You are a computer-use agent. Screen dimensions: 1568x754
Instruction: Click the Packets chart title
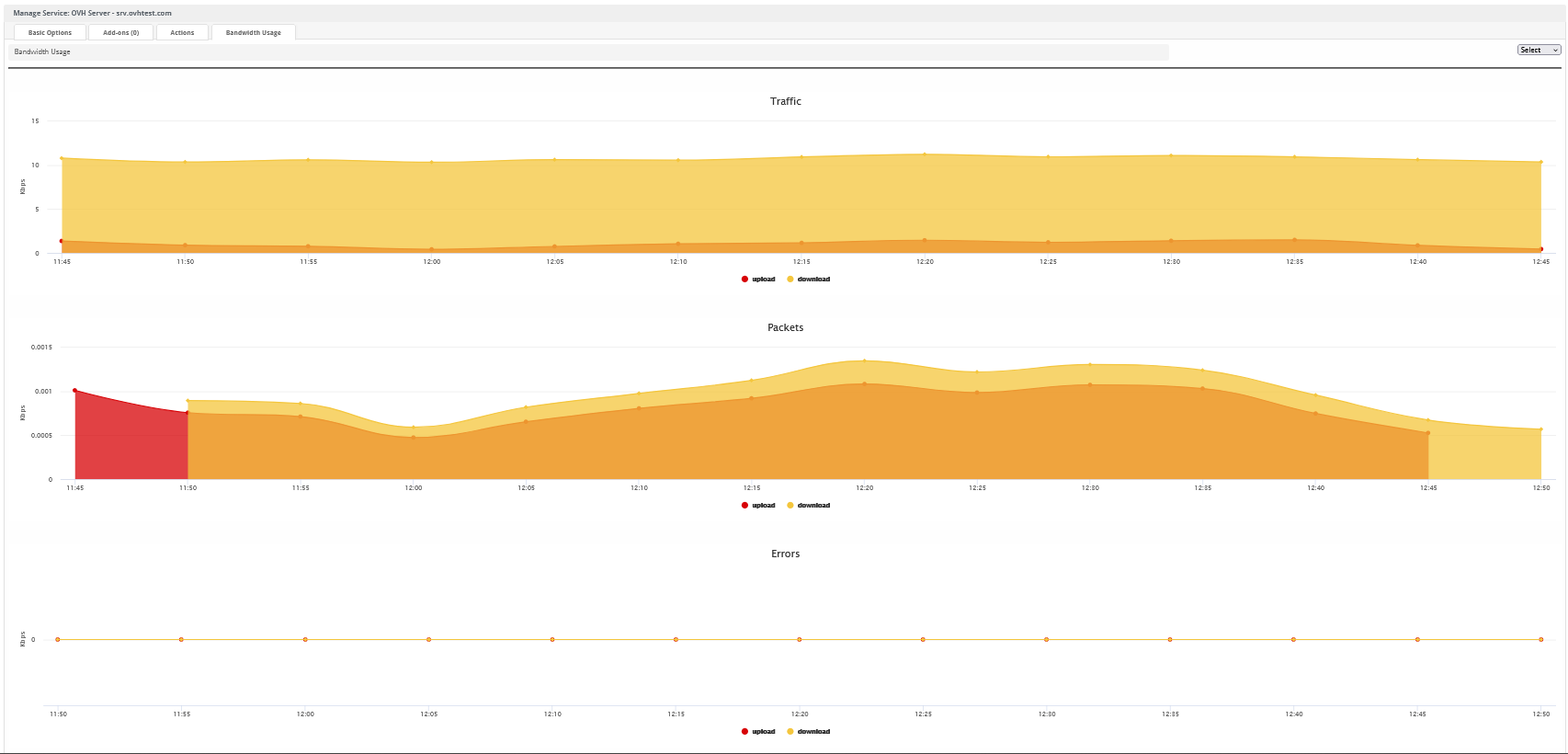[786, 327]
